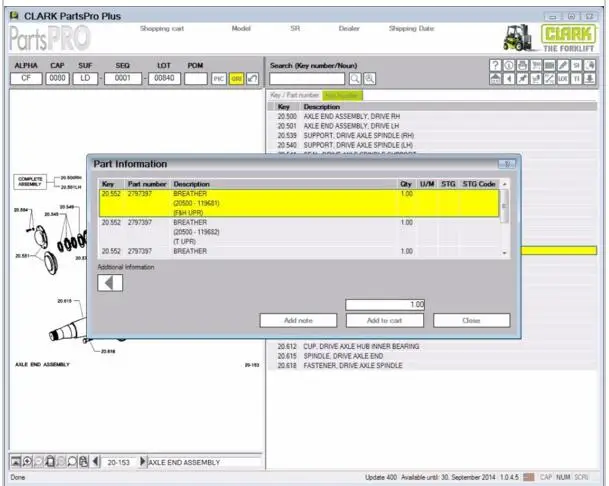Click the PIC button beside the POM field
The height and width of the screenshot is (486, 609).
[x=219, y=79]
